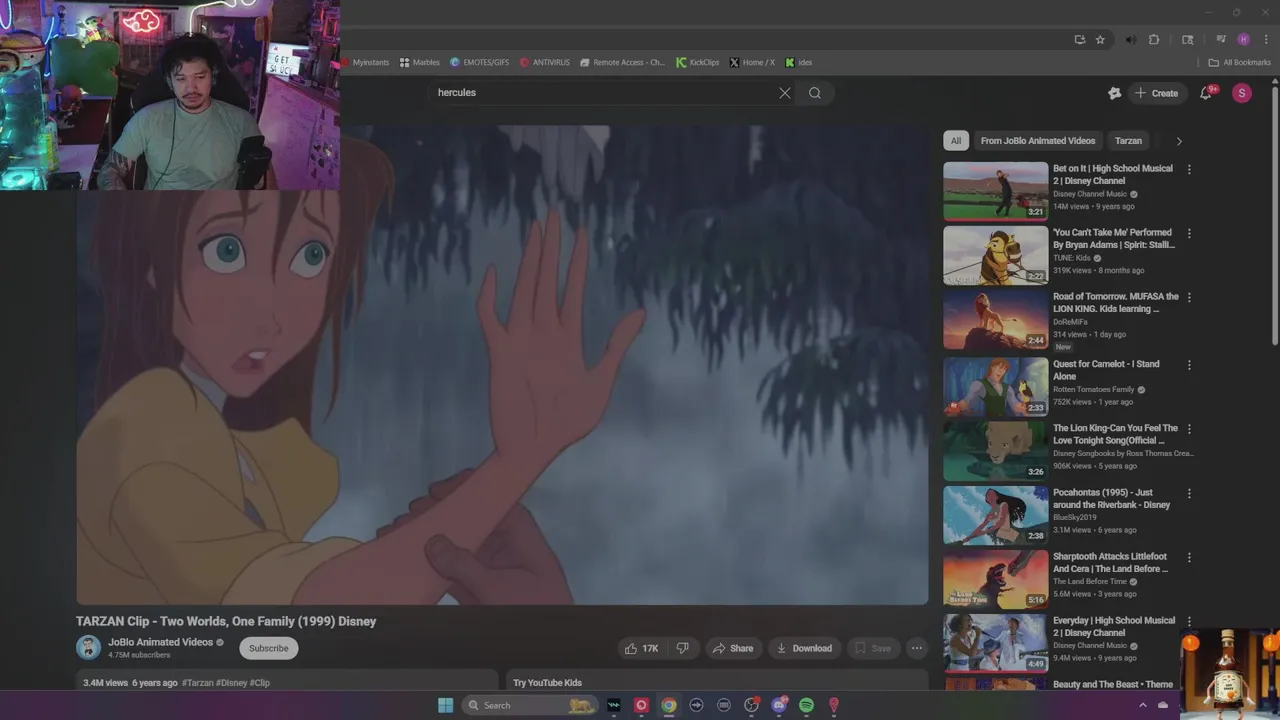The height and width of the screenshot is (720, 1280).
Task: Open options for You Can't Take Me video
Action: click(x=1189, y=234)
